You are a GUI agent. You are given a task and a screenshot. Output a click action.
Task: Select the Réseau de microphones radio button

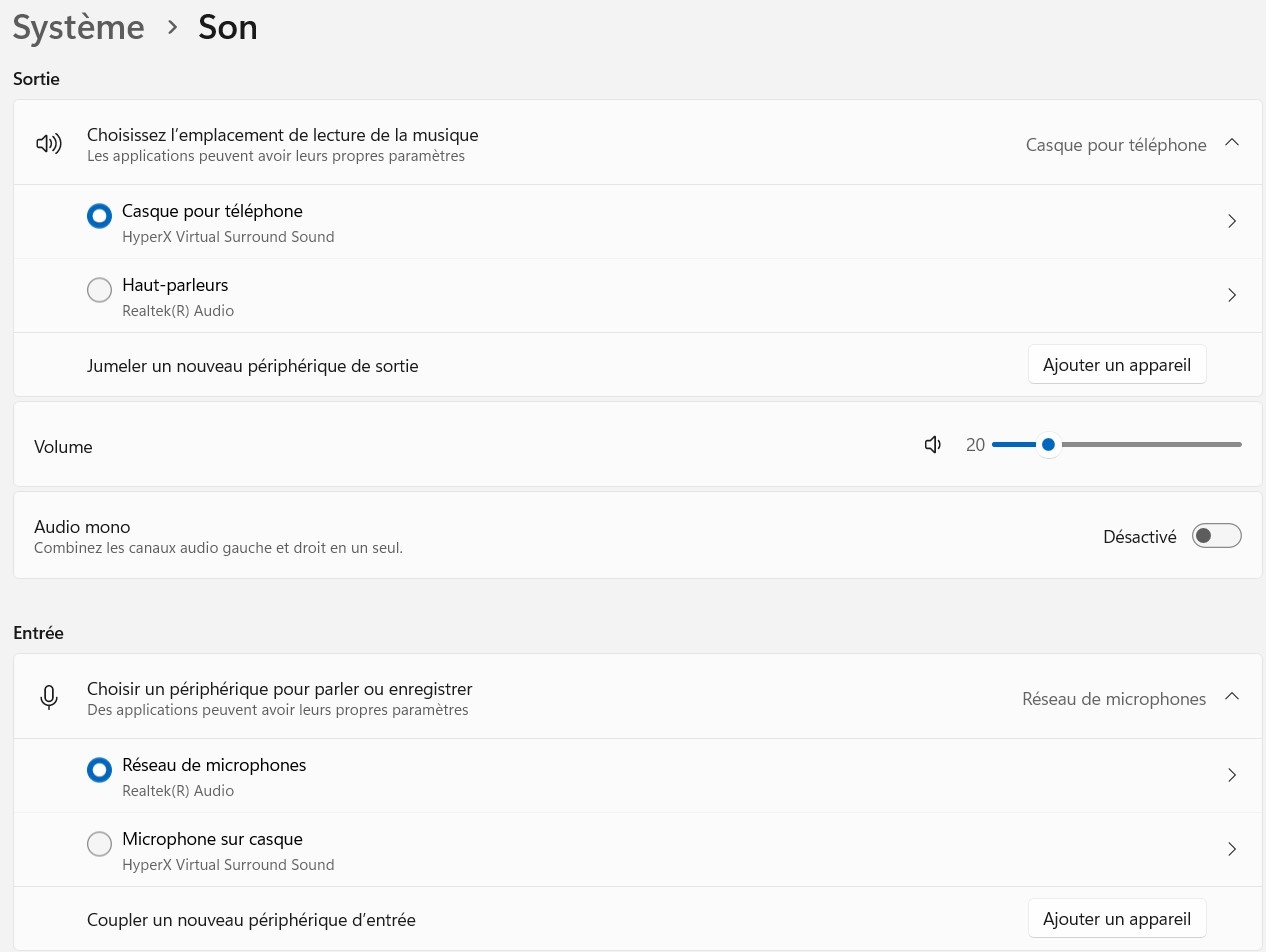99,770
